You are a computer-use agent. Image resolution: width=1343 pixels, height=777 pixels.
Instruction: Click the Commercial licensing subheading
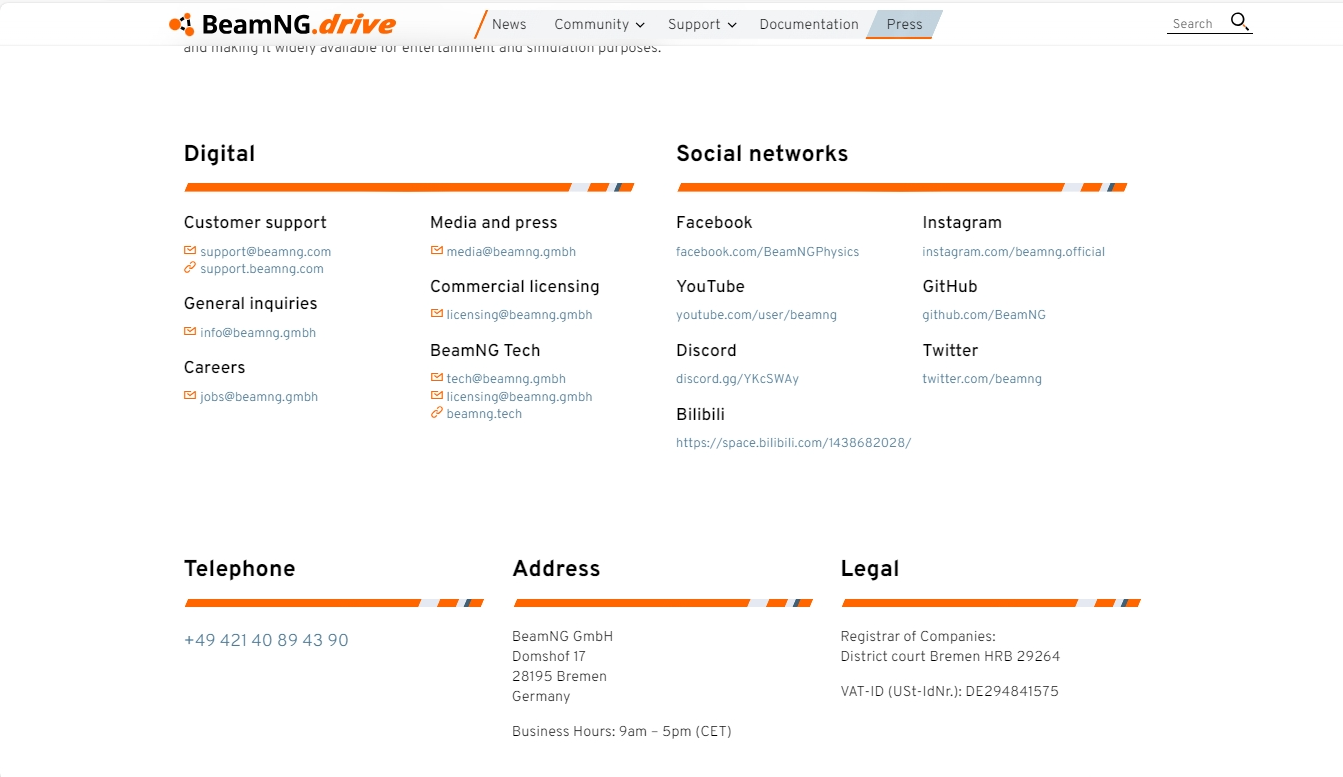click(x=515, y=287)
